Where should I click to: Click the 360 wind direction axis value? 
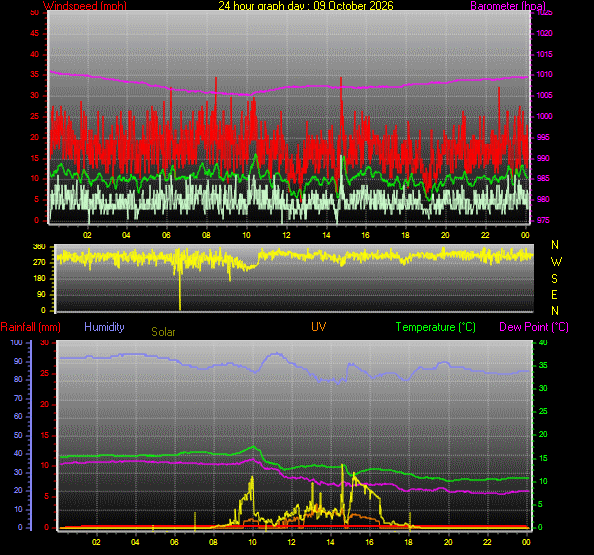click(x=39, y=247)
